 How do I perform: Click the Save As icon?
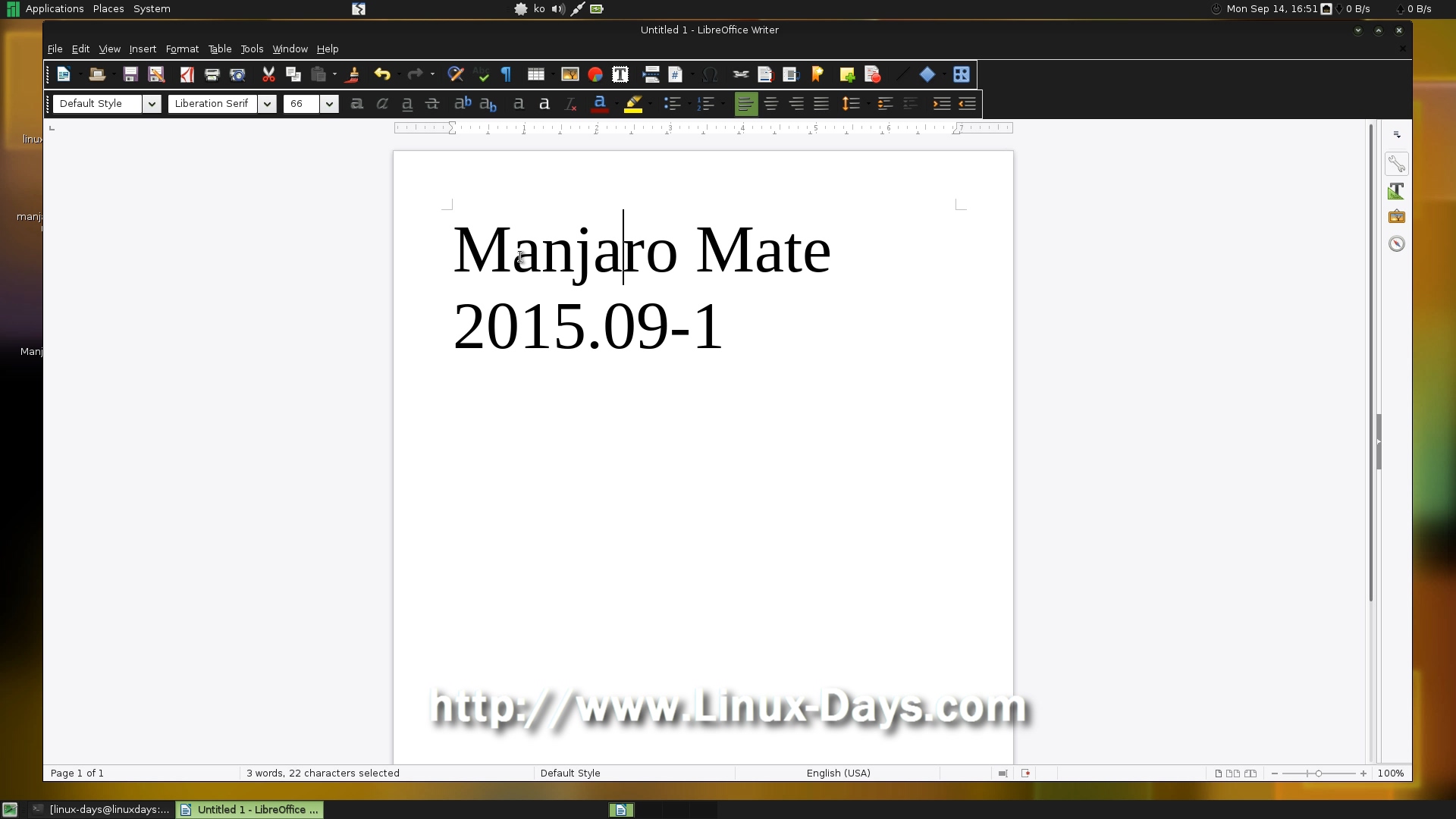pyautogui.click(x=156, y=74)
